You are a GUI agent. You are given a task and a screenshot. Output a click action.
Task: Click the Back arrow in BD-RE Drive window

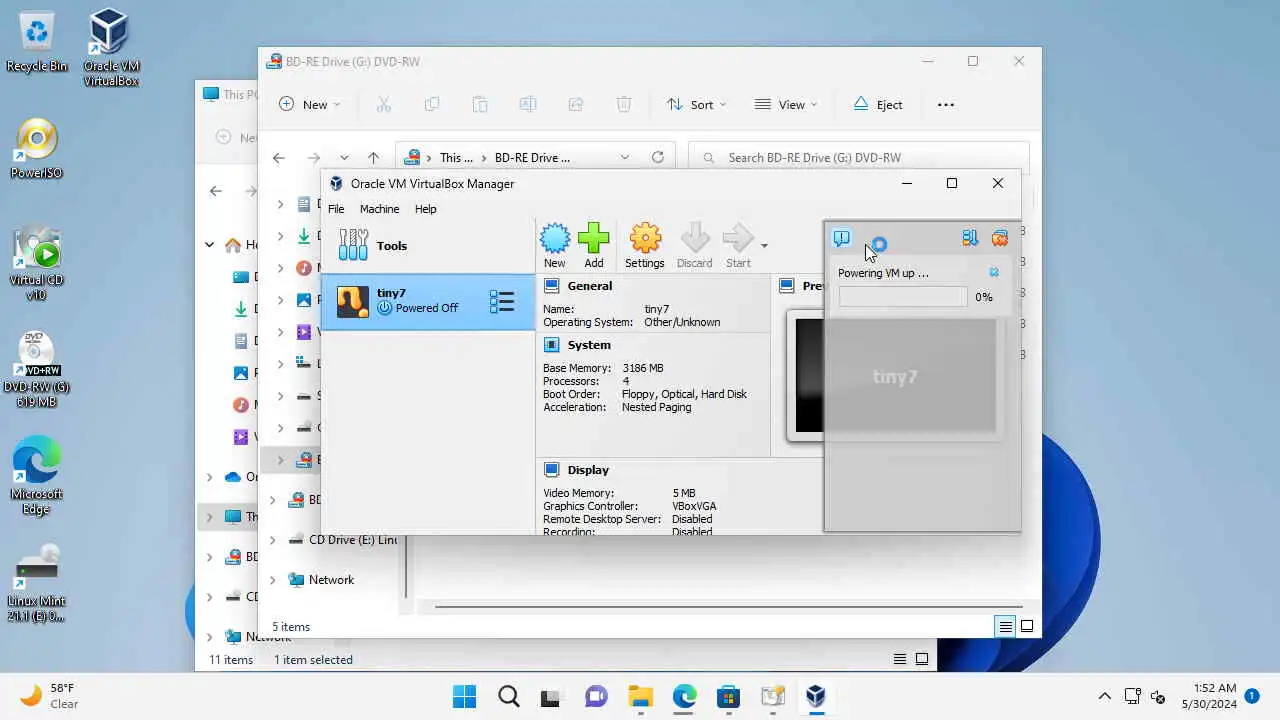pyautogui.click(x=279, y=158)
